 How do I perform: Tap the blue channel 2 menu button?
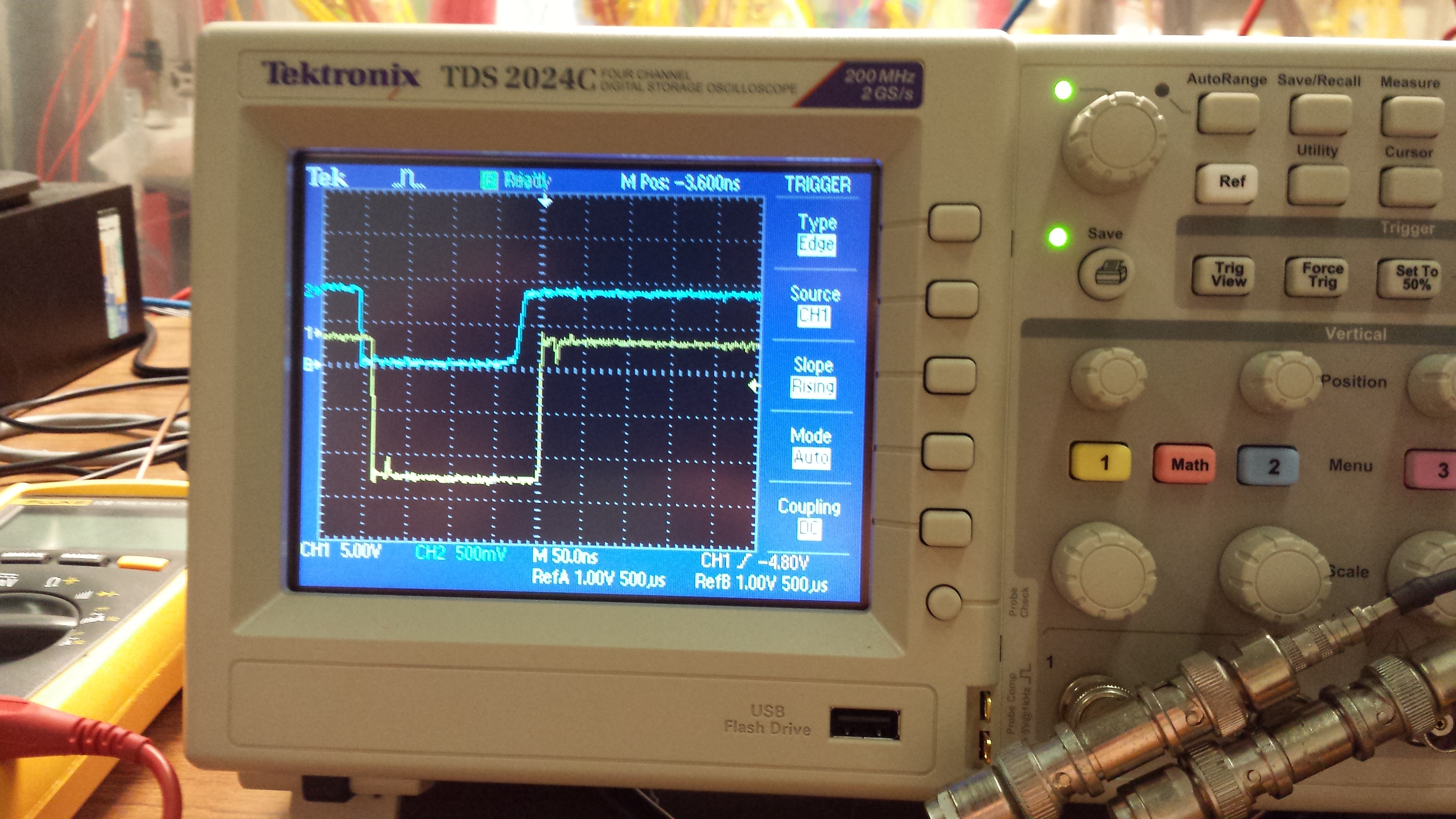pyautogui.click(x=1268, y=466)
